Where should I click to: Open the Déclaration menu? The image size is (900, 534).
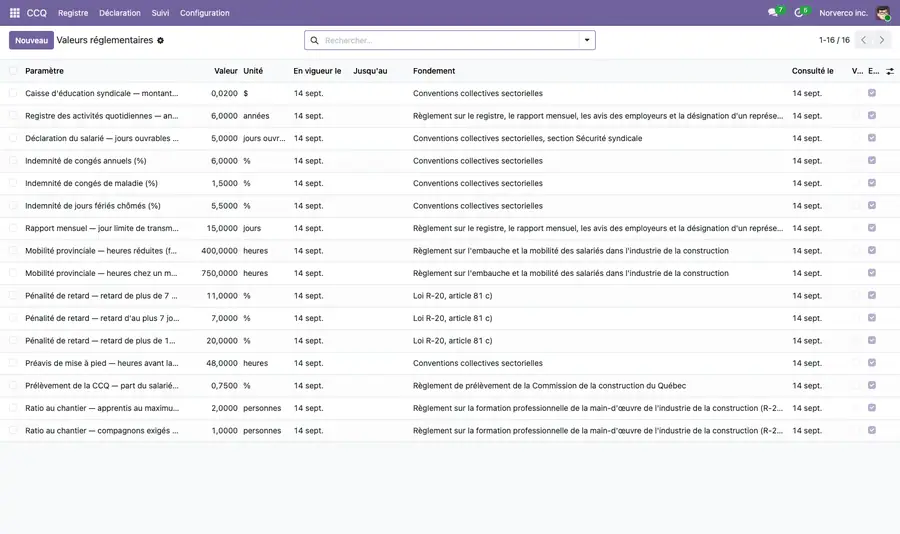pyautogui.click(x=120, y=13)
